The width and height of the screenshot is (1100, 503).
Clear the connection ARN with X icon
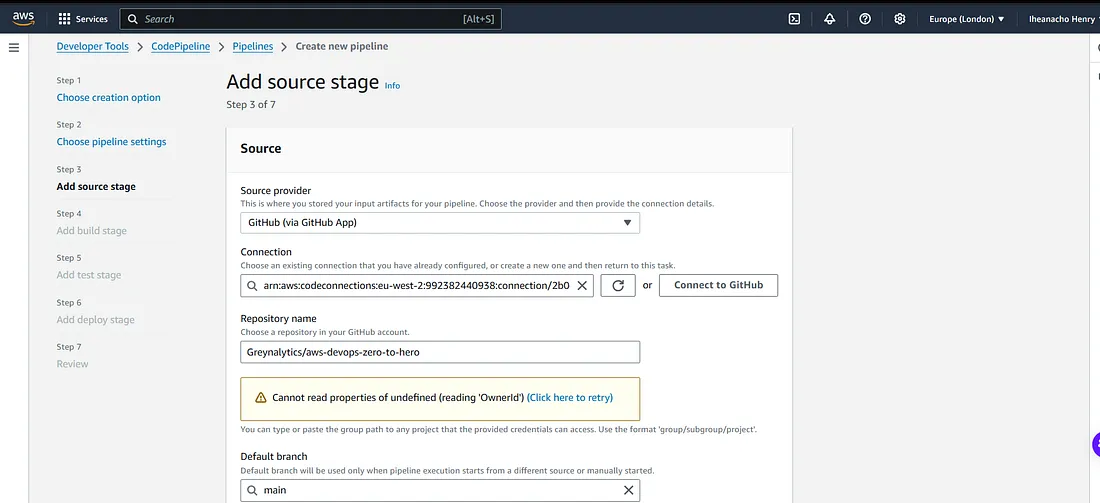click(x=582, y=286)
